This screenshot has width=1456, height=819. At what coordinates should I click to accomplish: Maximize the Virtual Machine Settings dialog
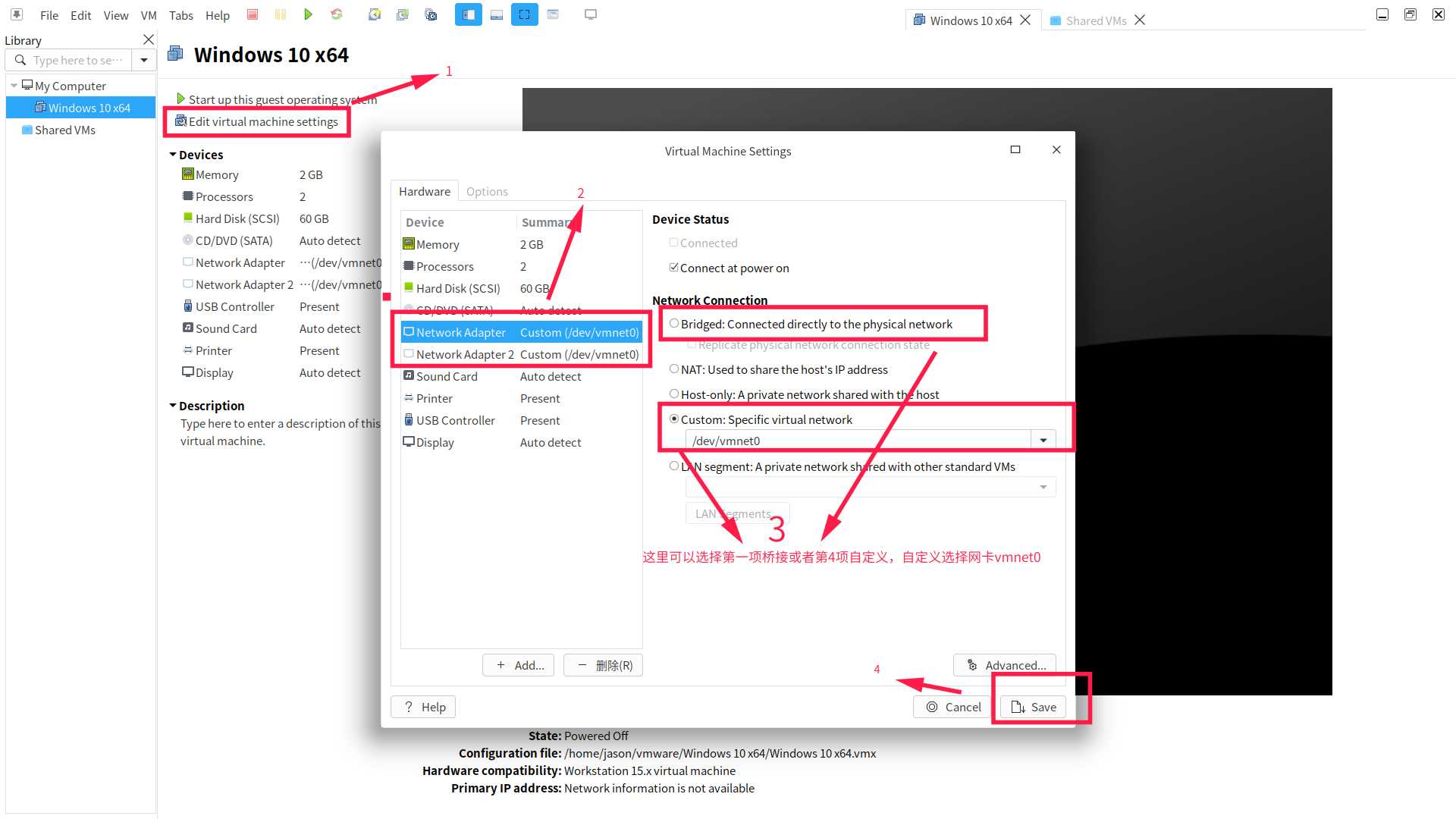click(x=1015, y=150)
